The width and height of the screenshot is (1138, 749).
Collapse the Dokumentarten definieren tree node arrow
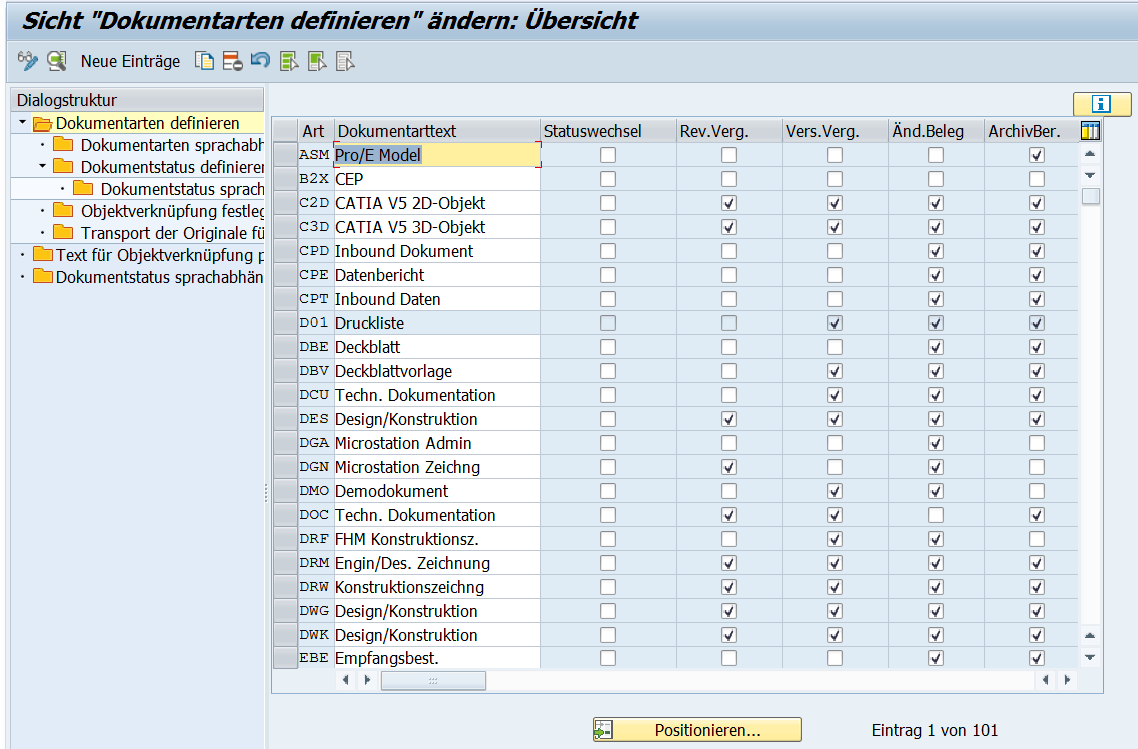22,122
